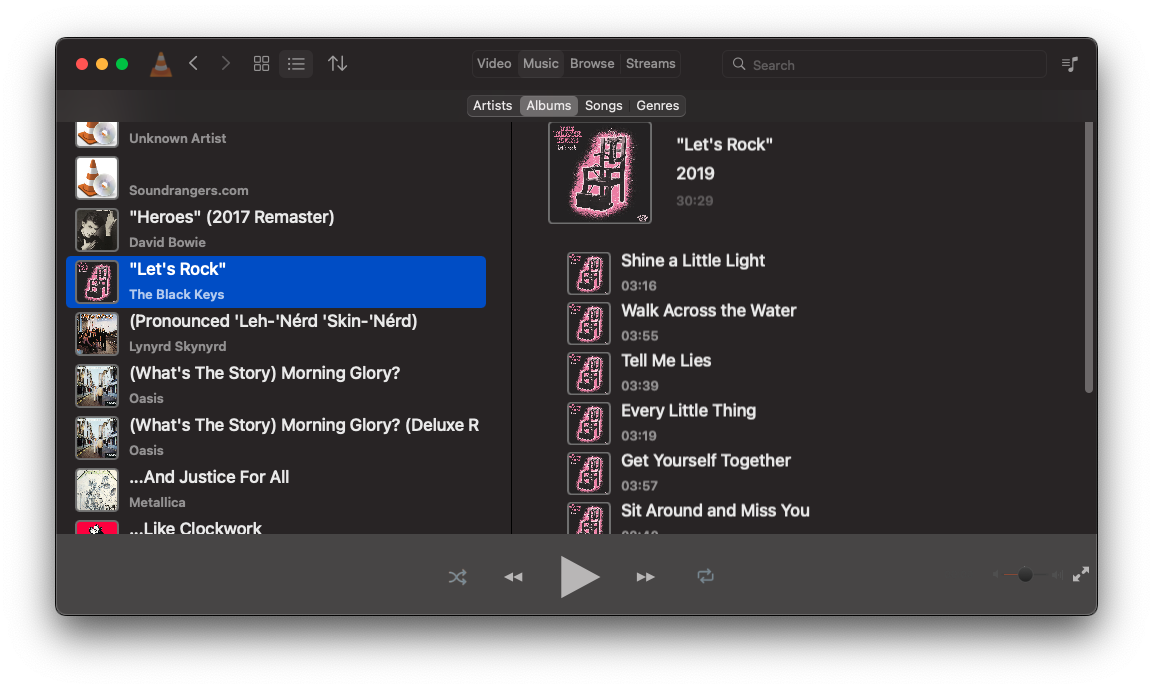Switch to grid view layout
The image size is (1153, 689).
coord(261,64)
